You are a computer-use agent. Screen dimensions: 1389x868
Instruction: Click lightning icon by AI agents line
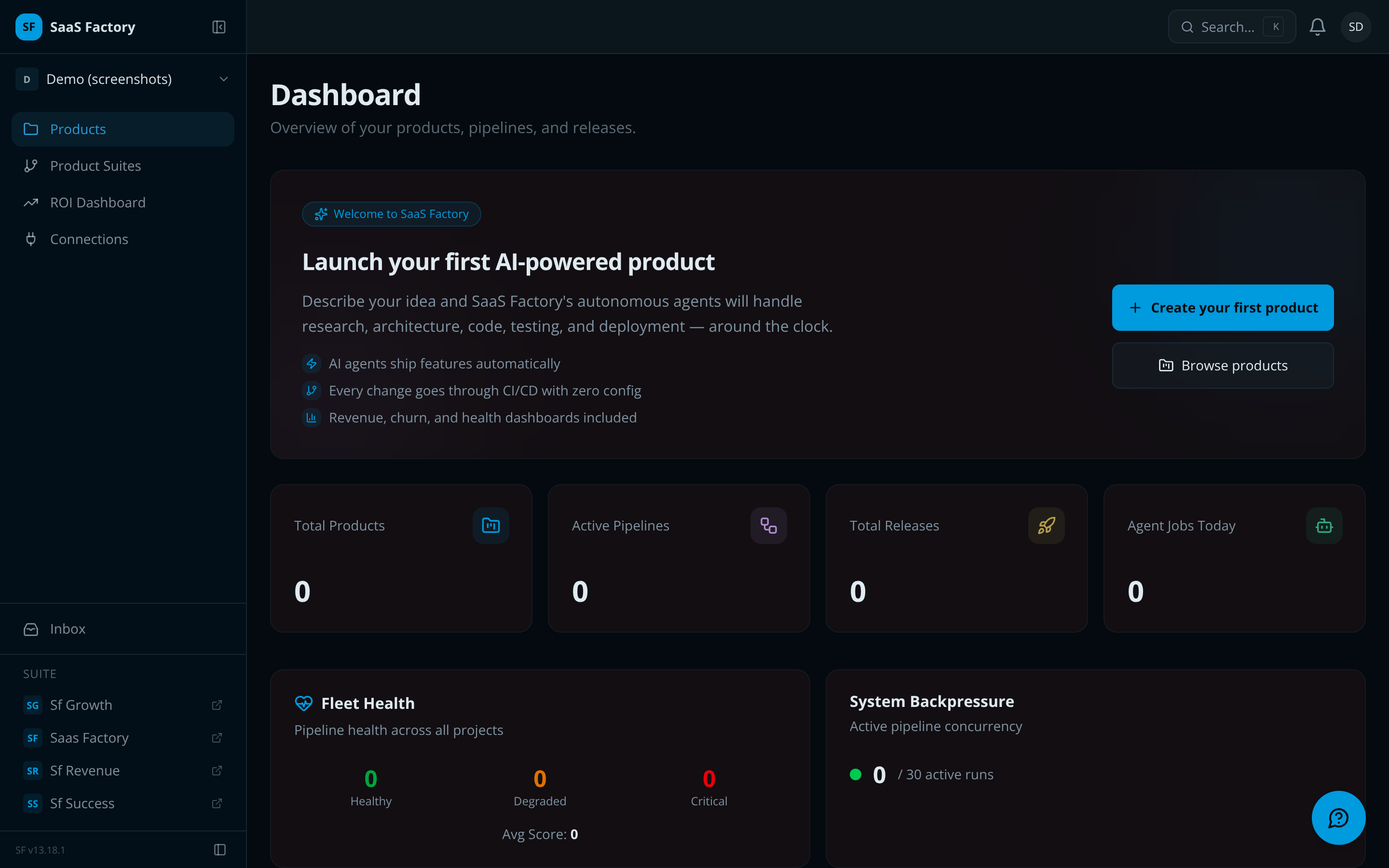pyautogui.click(x=311, y=364)
